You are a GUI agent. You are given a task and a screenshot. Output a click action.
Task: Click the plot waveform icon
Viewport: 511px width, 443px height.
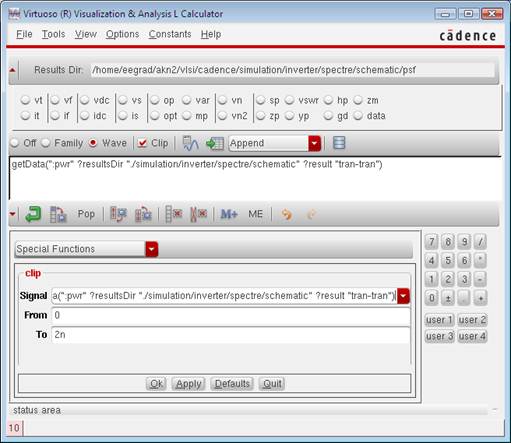[190, 143]
